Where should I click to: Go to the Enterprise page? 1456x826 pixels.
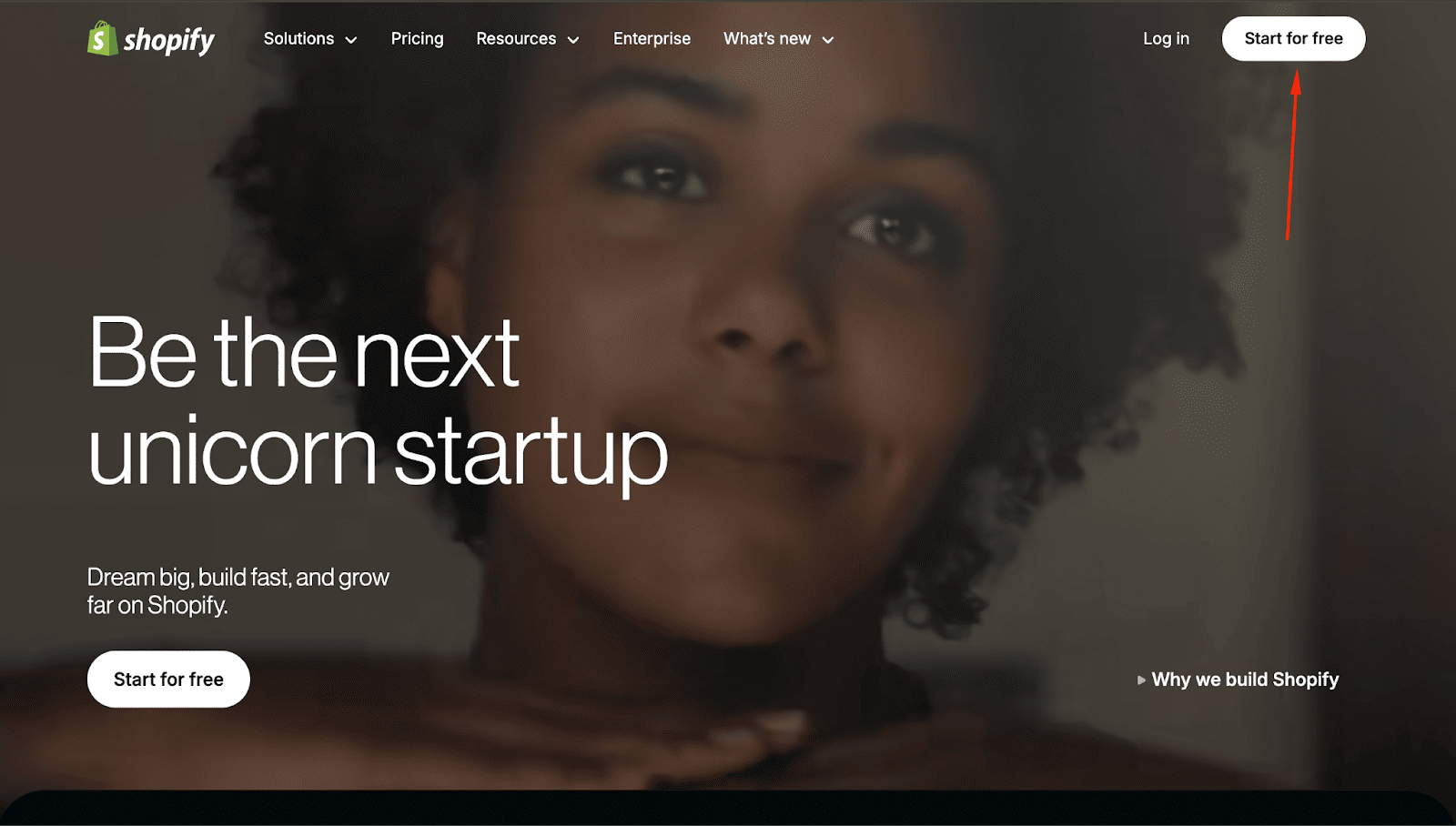pyautogui.click(x=652, y=38)
